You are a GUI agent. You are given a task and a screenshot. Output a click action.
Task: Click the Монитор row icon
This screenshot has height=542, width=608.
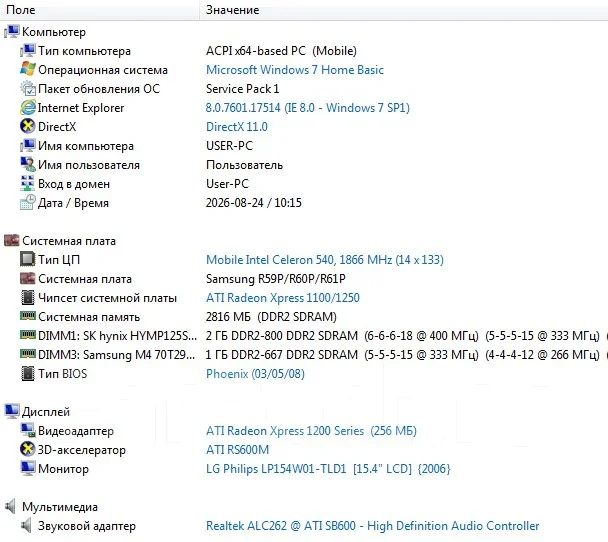point(28,468)
